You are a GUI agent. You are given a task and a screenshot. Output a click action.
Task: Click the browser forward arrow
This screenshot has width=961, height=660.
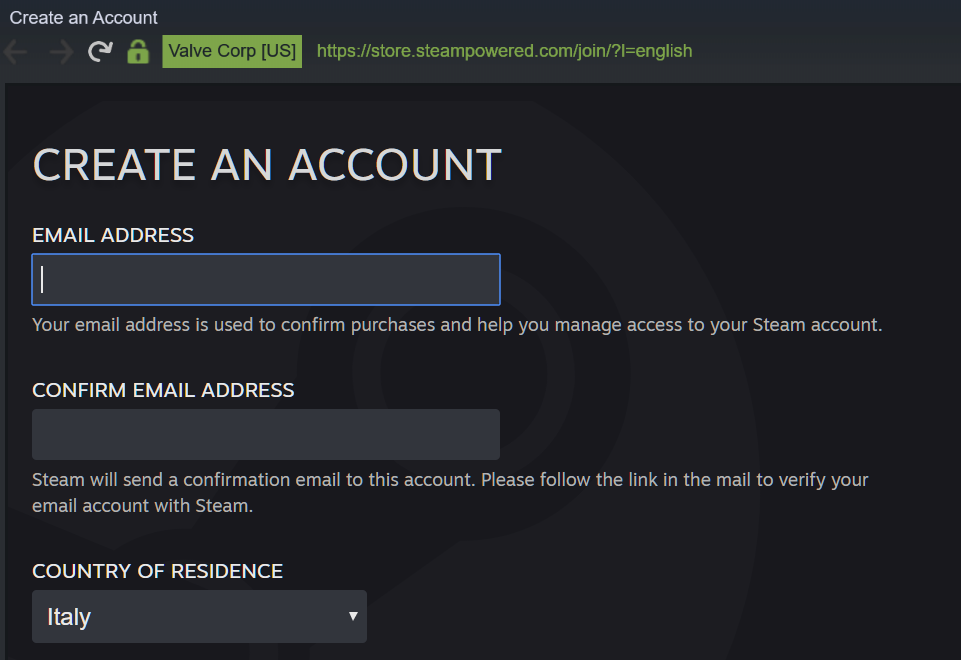point(59,52)
